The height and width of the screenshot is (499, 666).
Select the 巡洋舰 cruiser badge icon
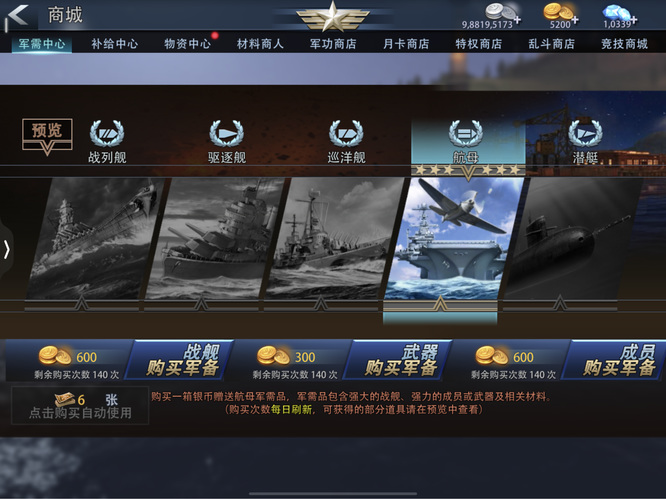(x=346, y=133)
